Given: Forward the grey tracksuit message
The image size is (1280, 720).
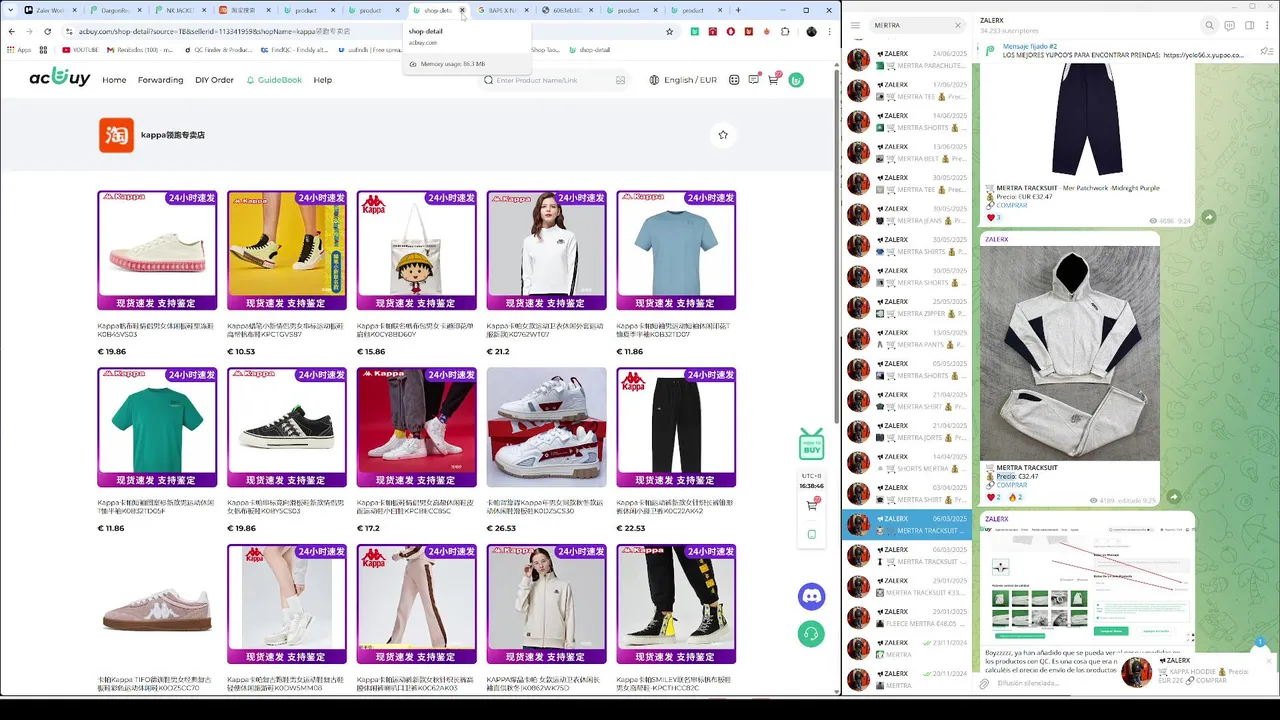Looking at the screenshot, I should tap(1173, 497).
